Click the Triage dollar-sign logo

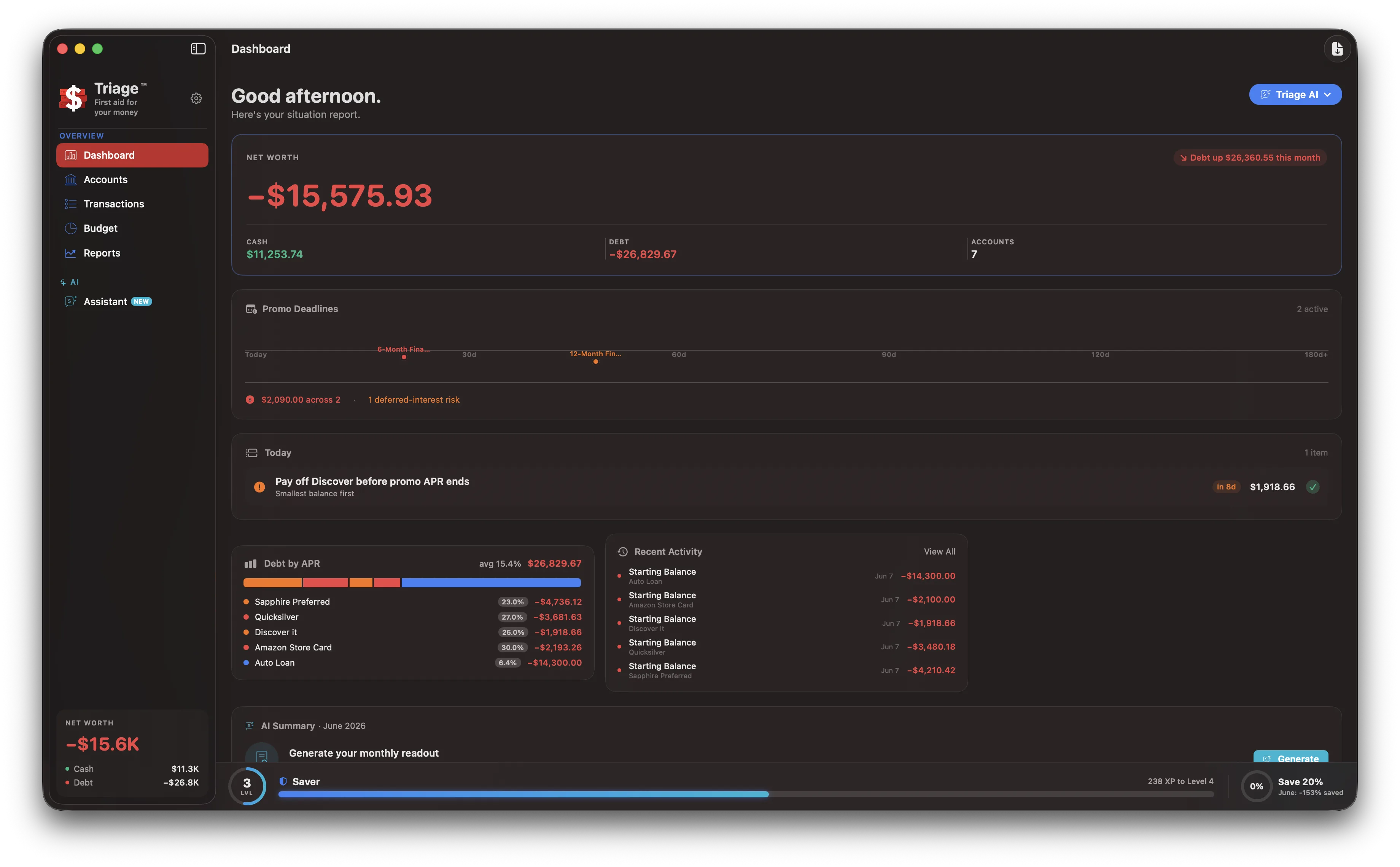[73, 97]
